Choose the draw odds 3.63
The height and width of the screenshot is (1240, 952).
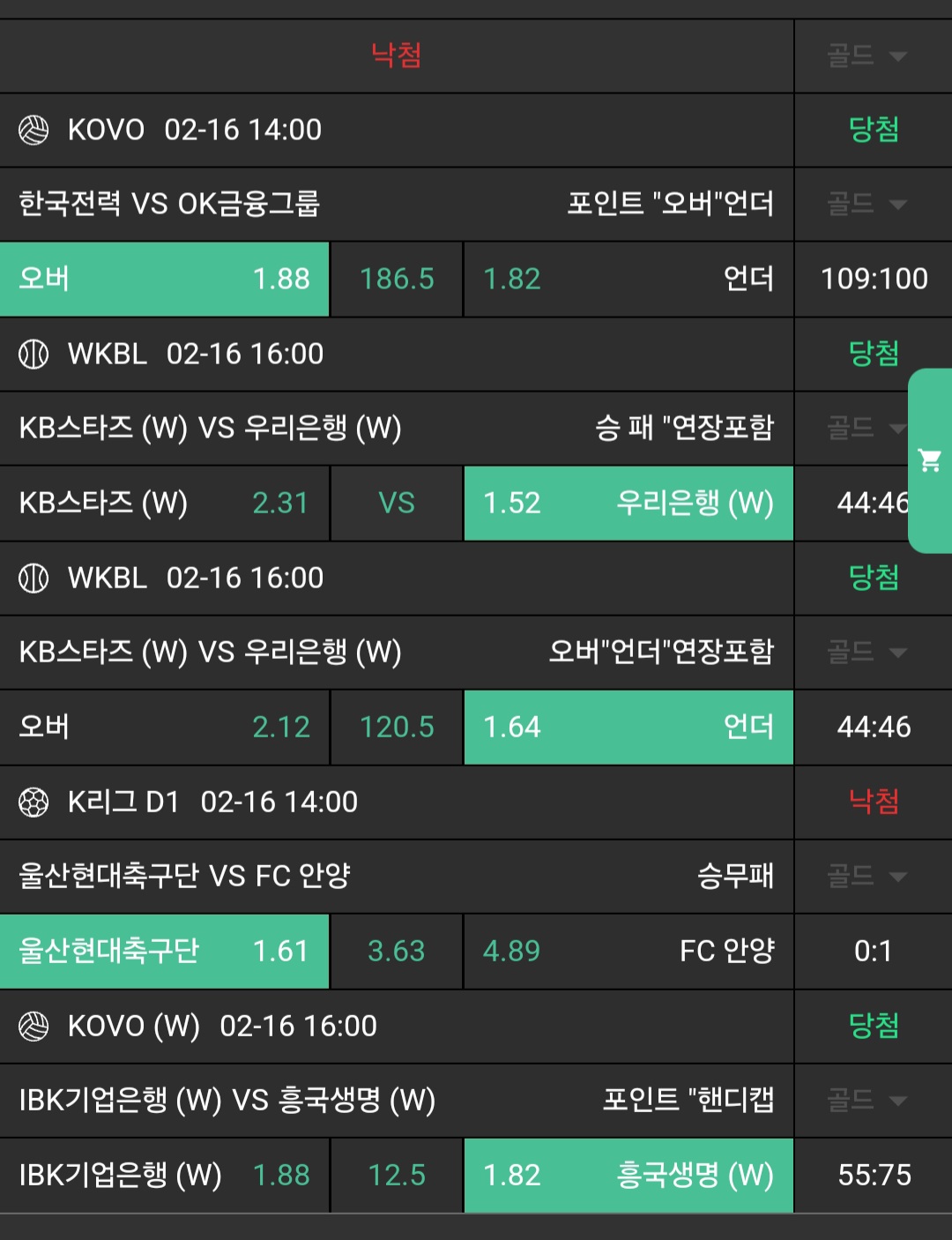(397, 952)
